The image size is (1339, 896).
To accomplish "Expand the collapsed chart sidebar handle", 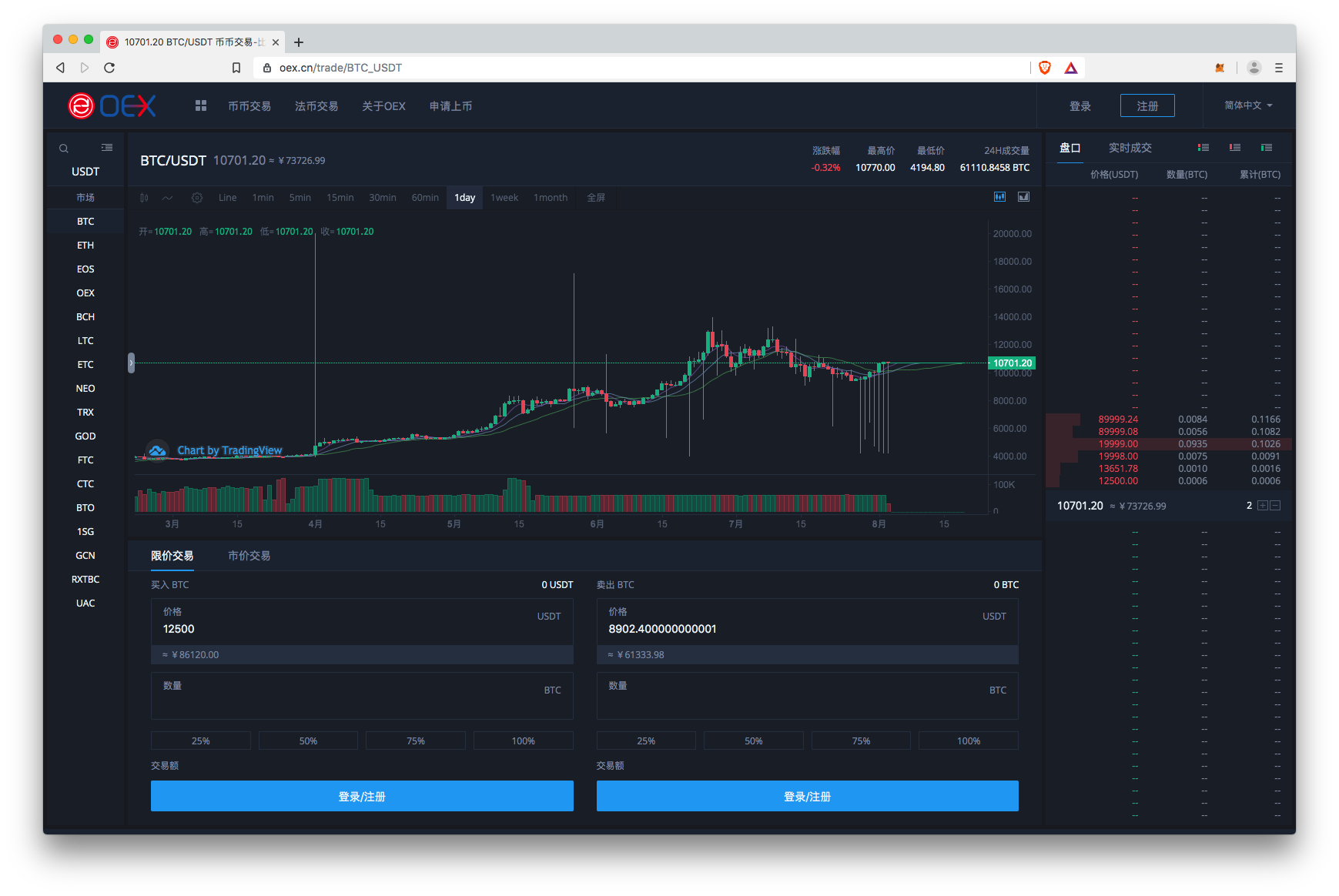I will click(x=131, y=363).
